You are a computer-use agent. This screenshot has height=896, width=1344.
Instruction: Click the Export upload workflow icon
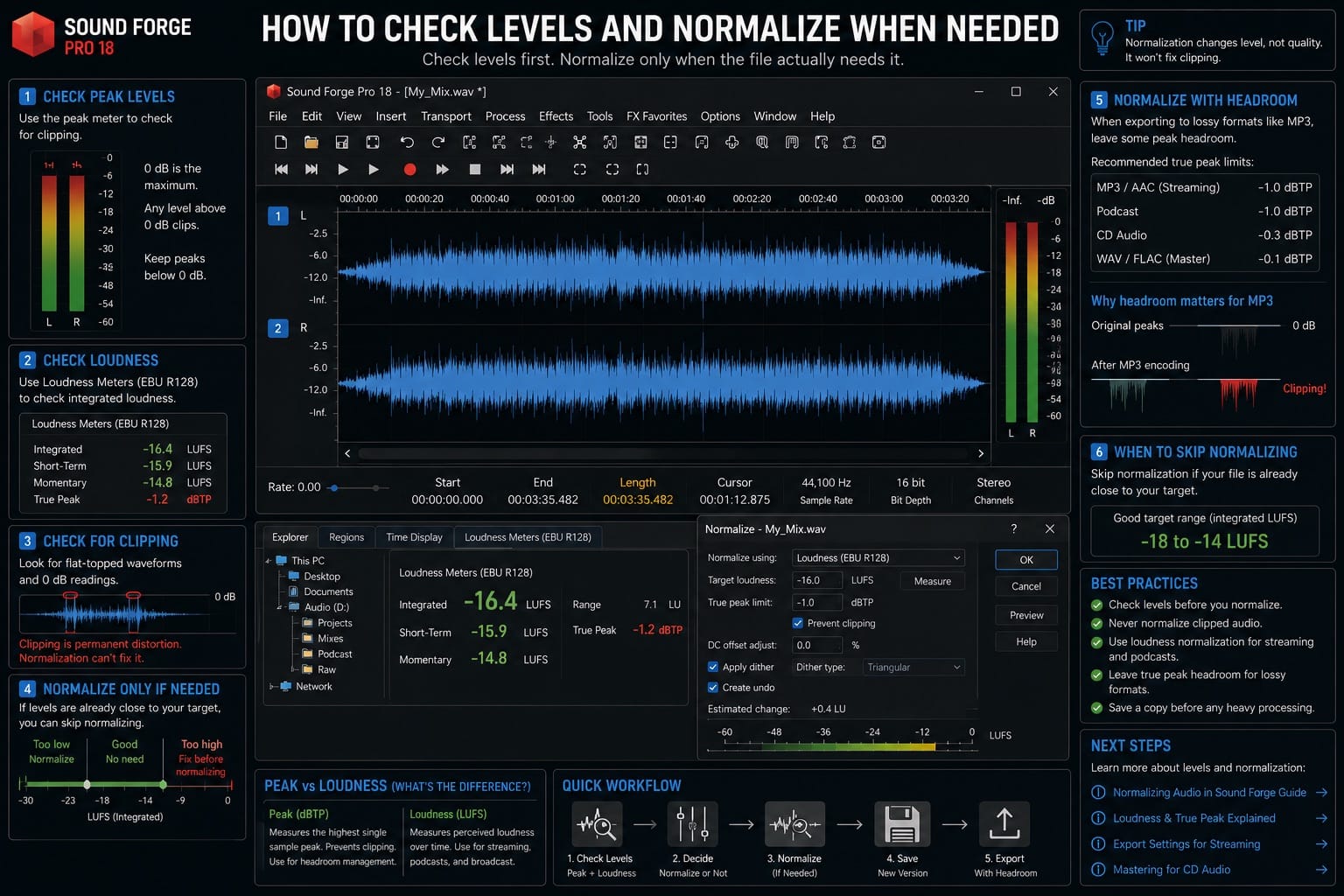[1004, 824]
